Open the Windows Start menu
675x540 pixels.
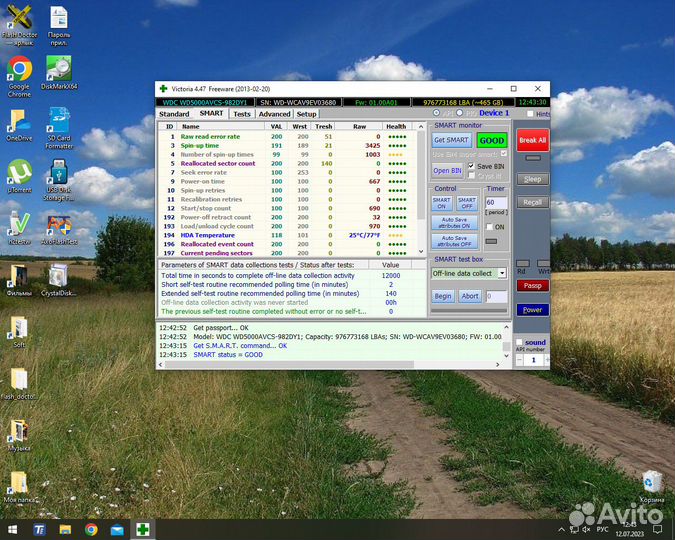12,530
